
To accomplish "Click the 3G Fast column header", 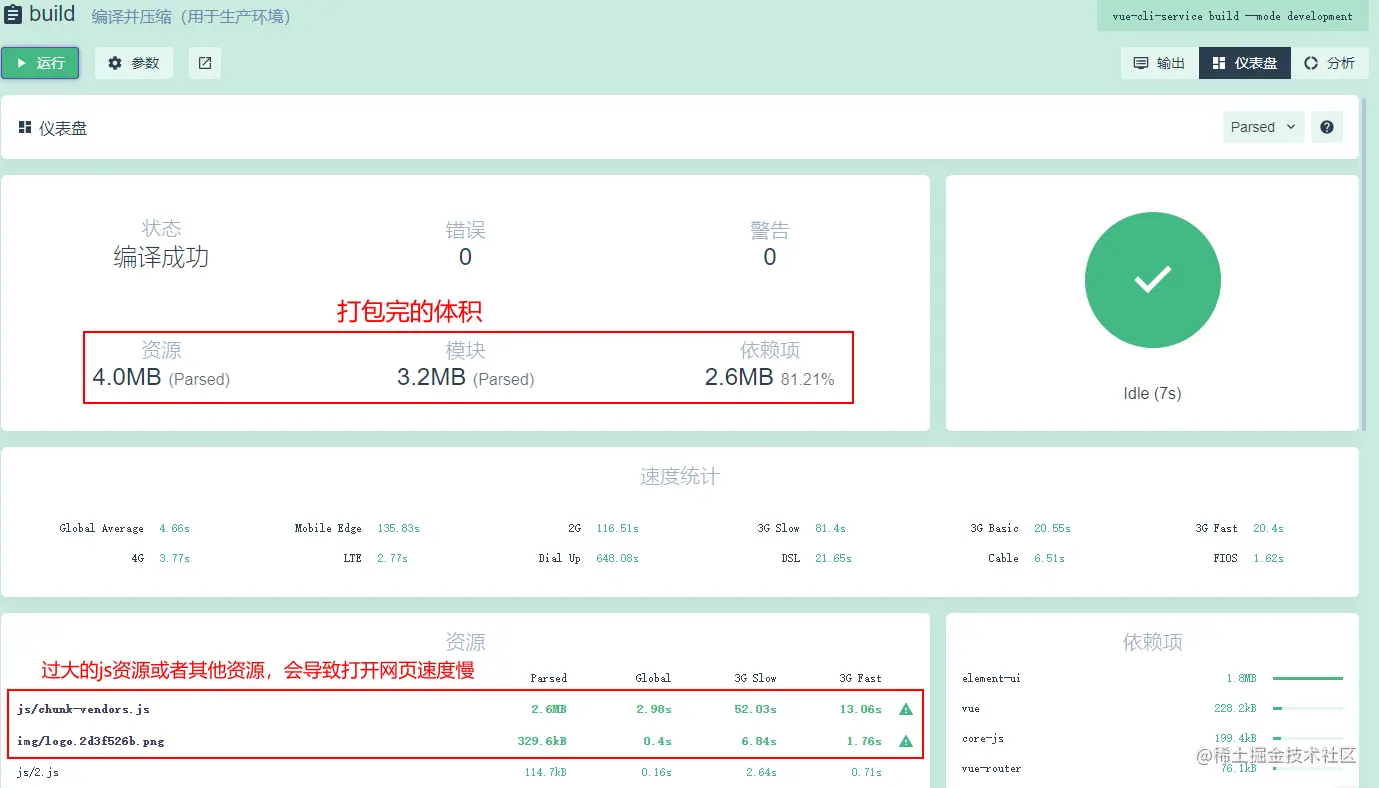I will (x=860, y=678).
